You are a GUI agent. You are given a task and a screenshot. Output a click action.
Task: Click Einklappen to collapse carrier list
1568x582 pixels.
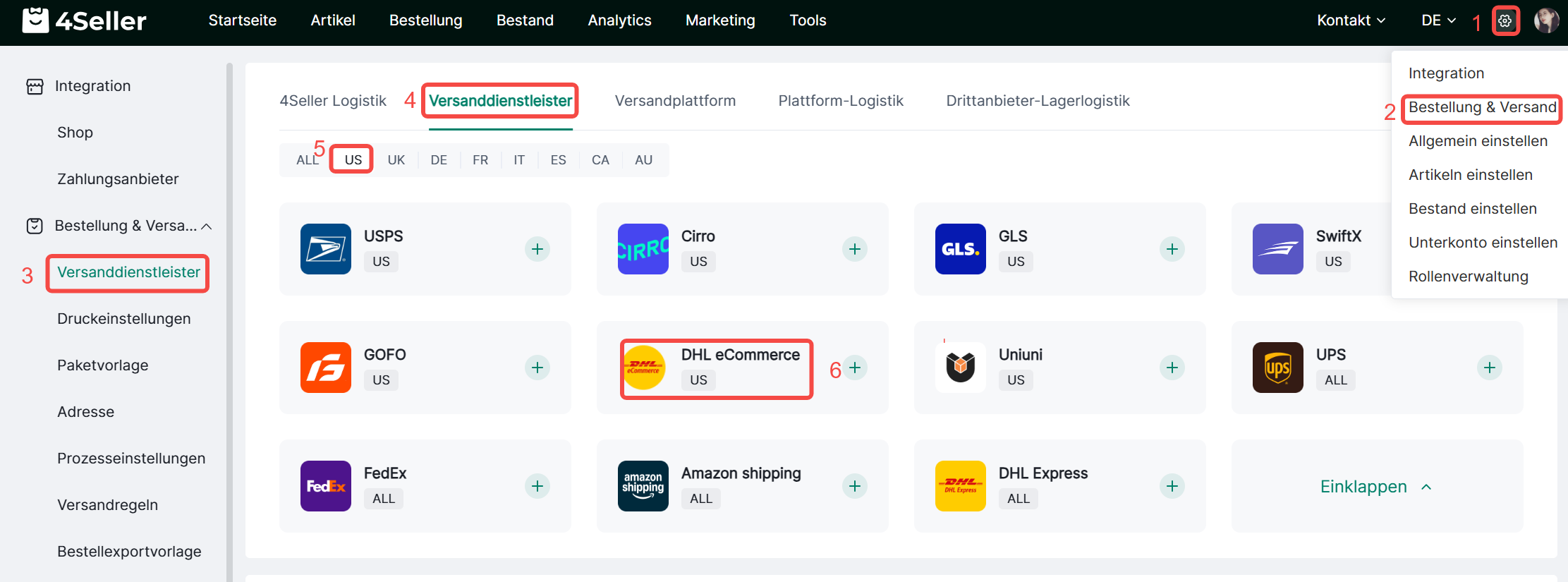tap(1375, 487)
